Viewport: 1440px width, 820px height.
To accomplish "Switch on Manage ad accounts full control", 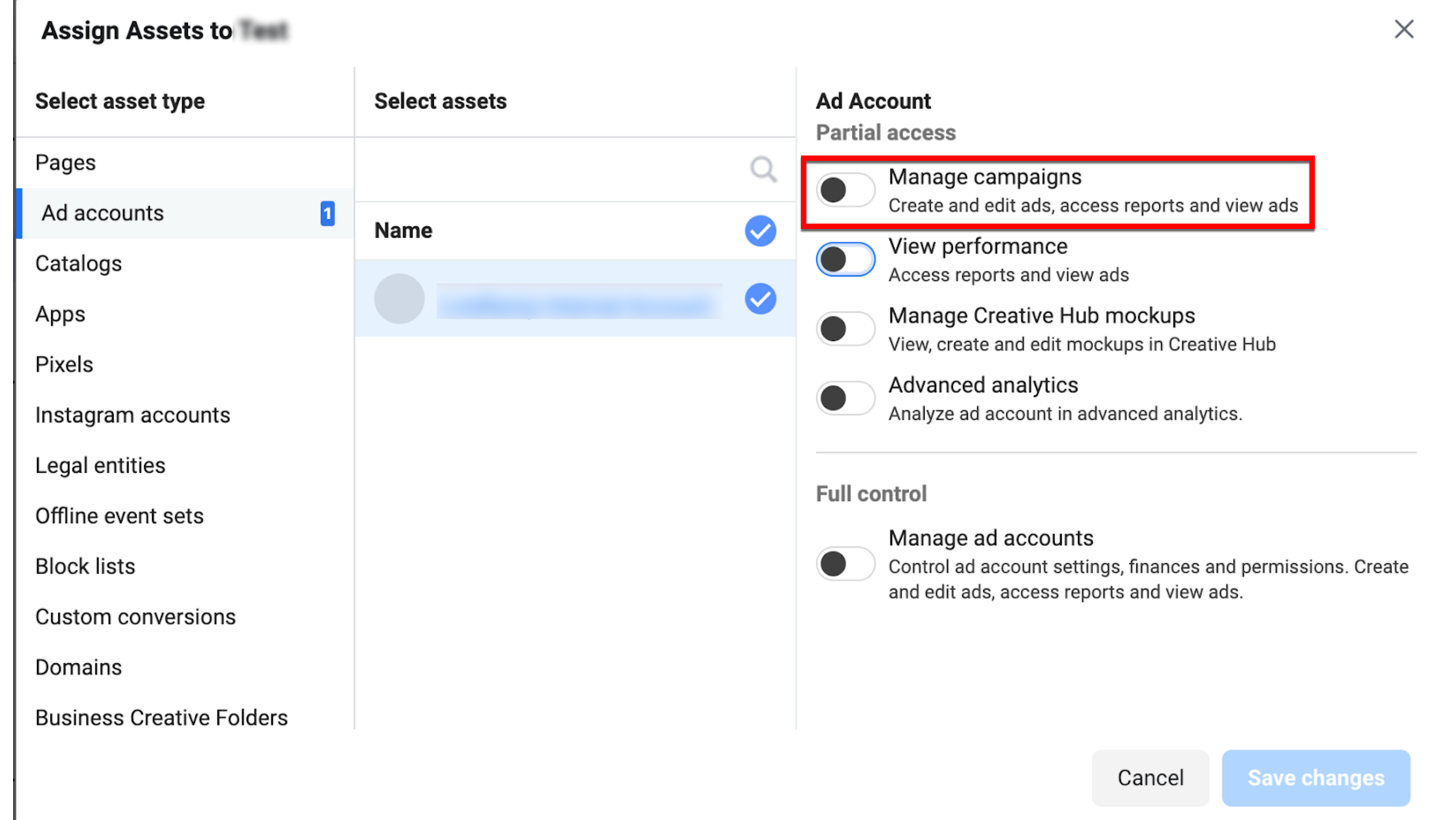I will (846, 565).
